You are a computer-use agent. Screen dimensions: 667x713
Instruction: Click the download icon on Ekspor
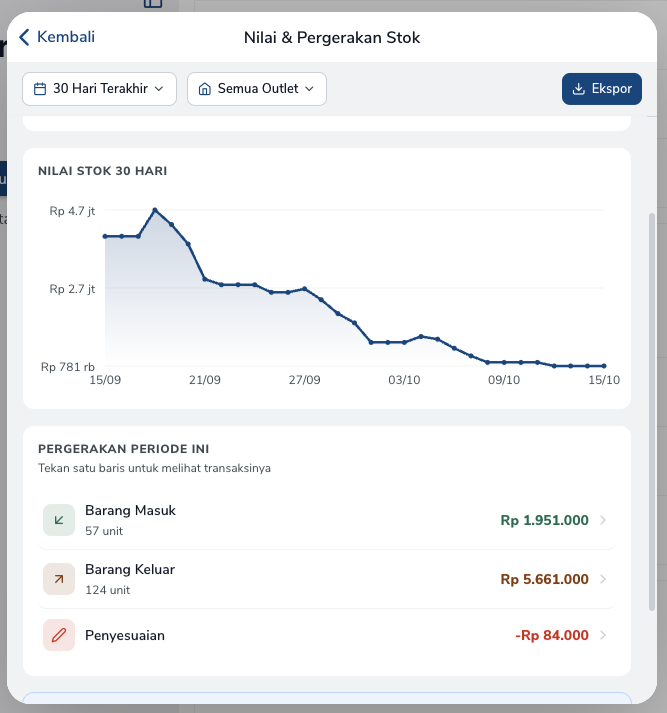tap(578, 89)
